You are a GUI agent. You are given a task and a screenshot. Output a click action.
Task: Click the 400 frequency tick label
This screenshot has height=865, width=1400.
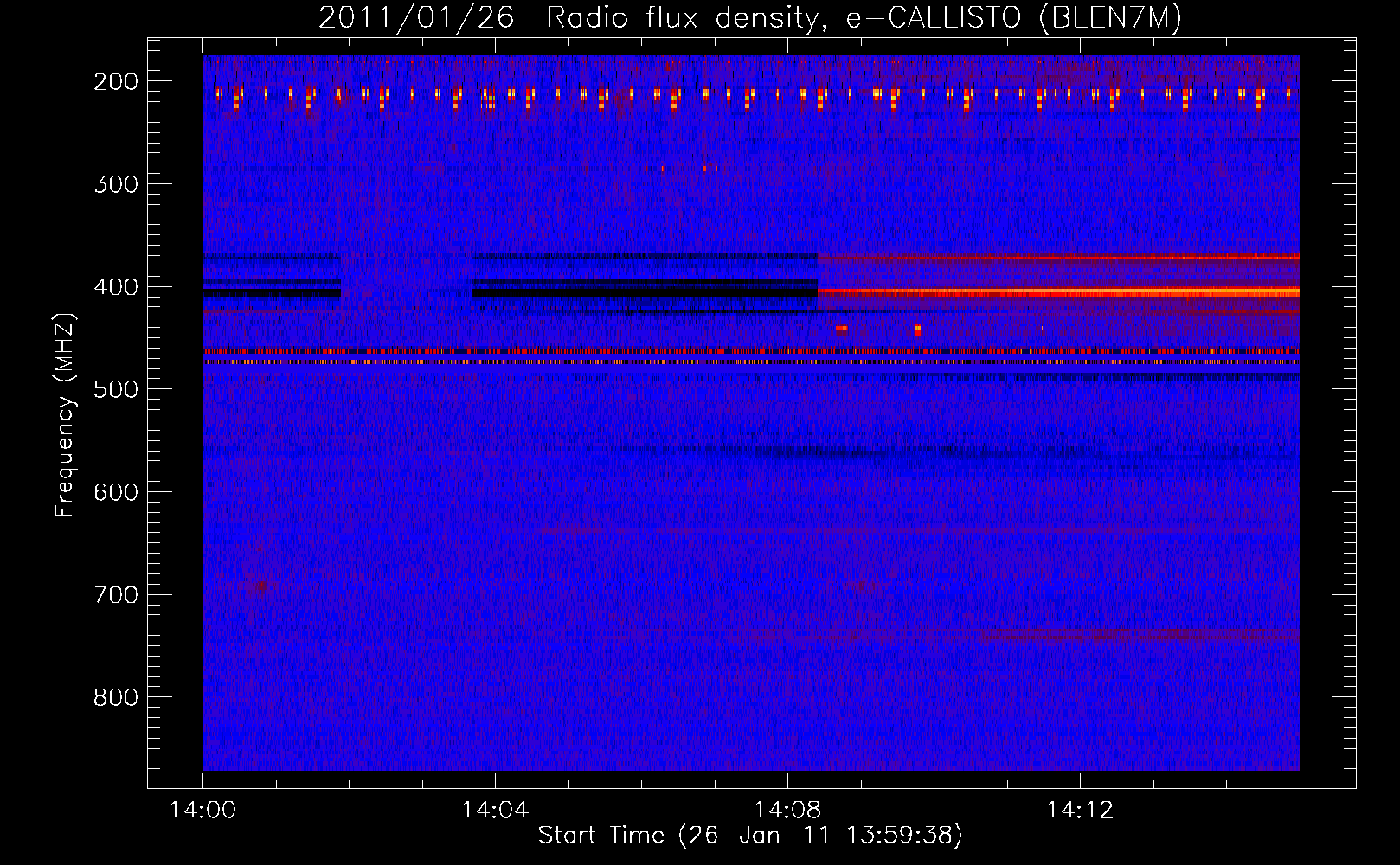[115, 287]
